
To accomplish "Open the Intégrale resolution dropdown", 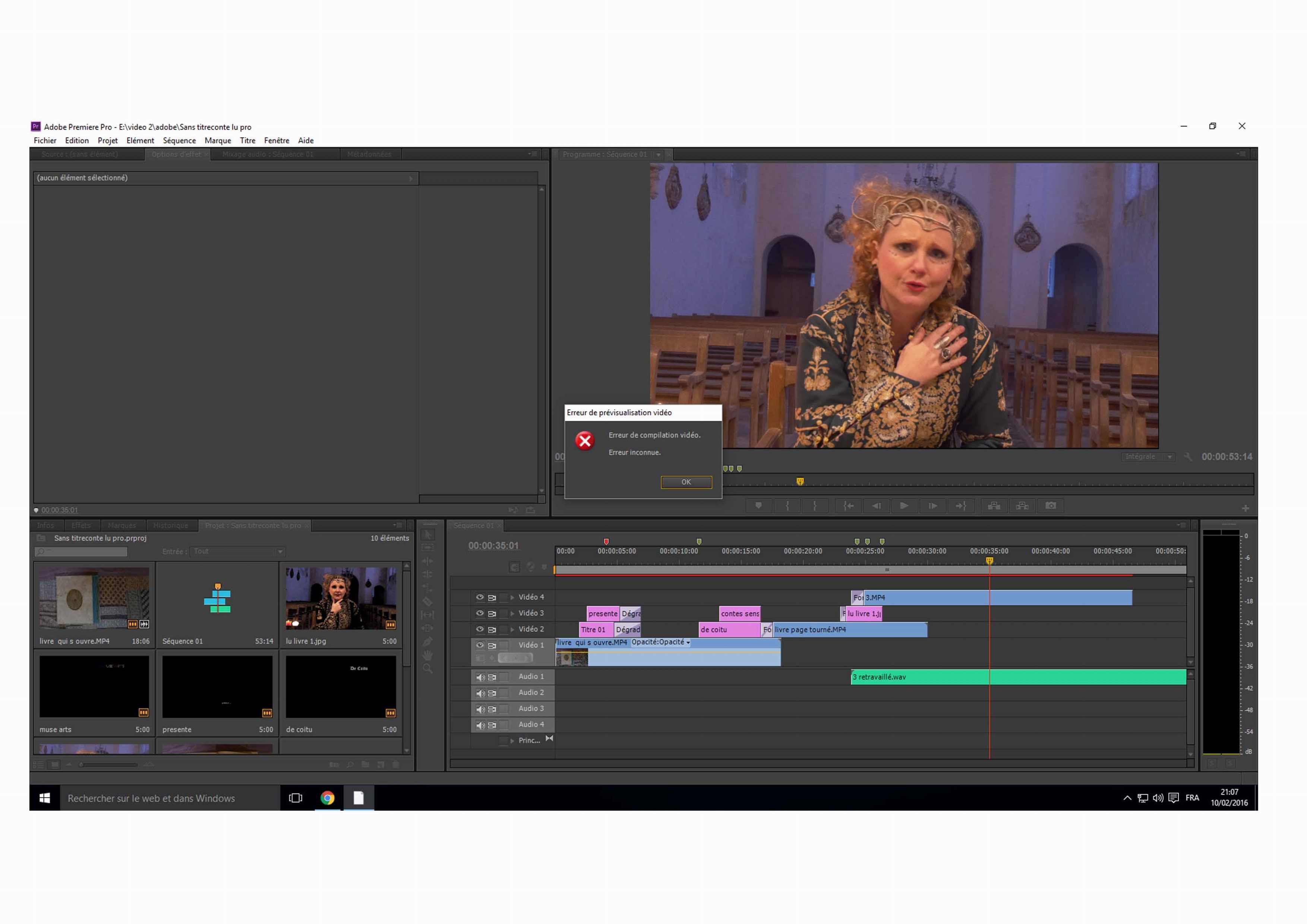I will pyautogui.click(x=1147, y=457).
